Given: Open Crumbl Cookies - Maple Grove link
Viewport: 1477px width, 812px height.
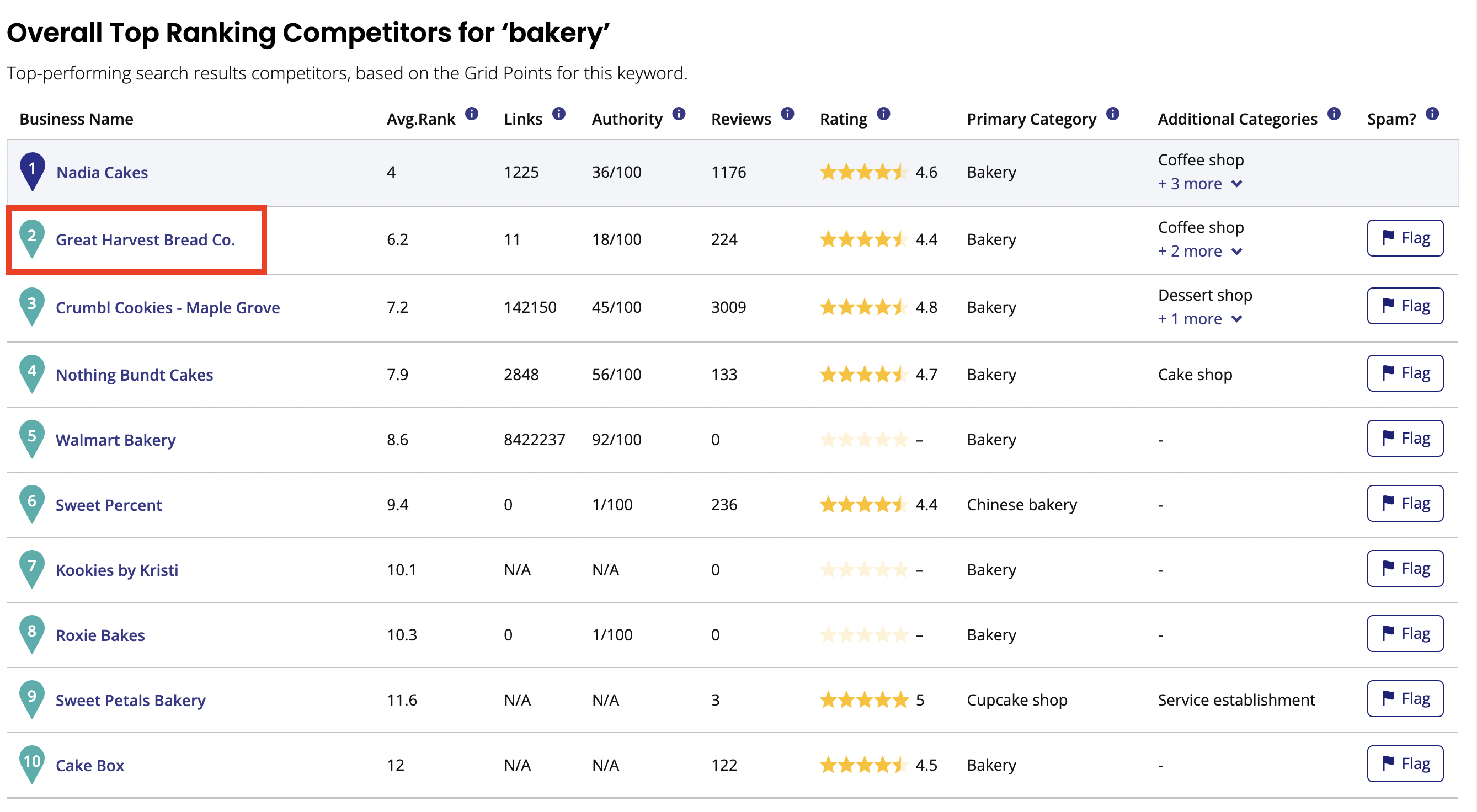Looking at the screenshot, I should [167, 308].
